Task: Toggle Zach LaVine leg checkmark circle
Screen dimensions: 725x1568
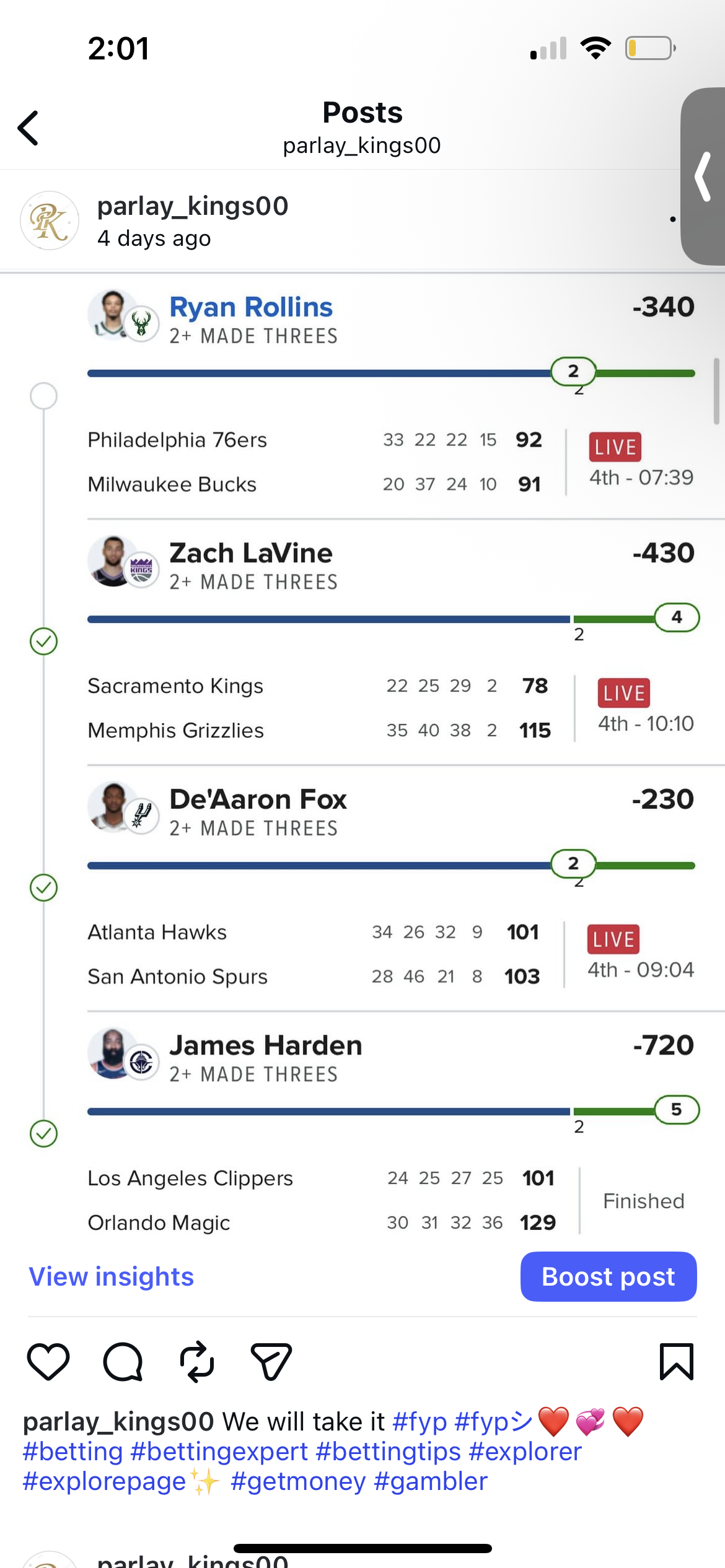Action: click(x=44, y=642)
